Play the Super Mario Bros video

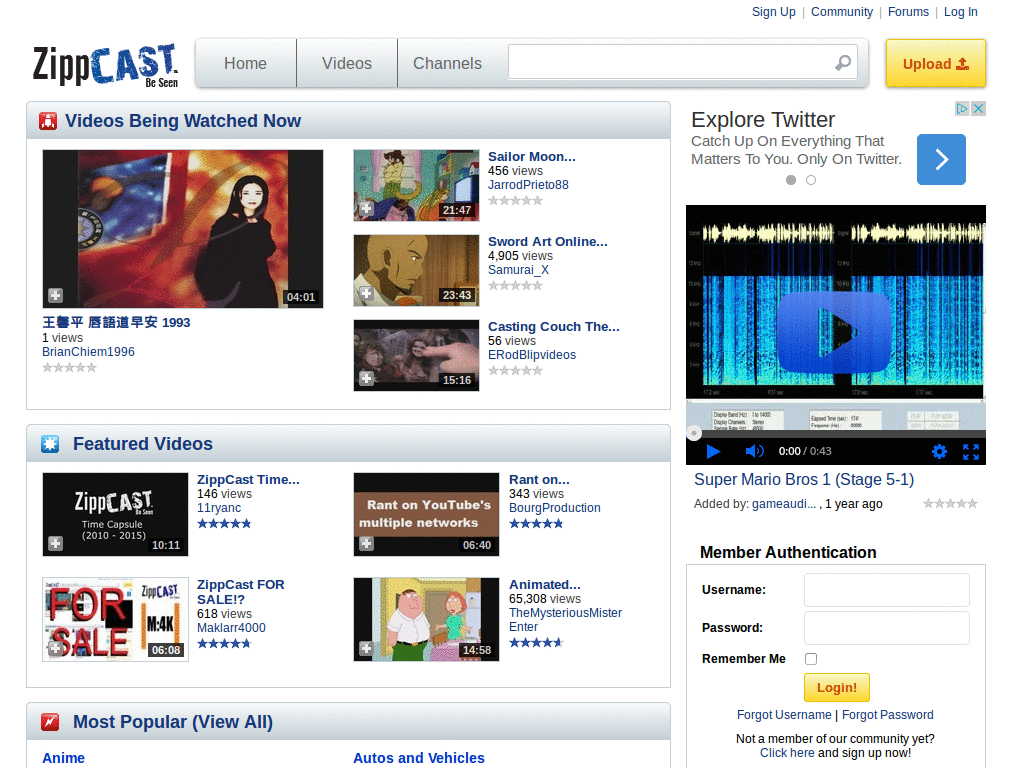click(x=713, y=451)
